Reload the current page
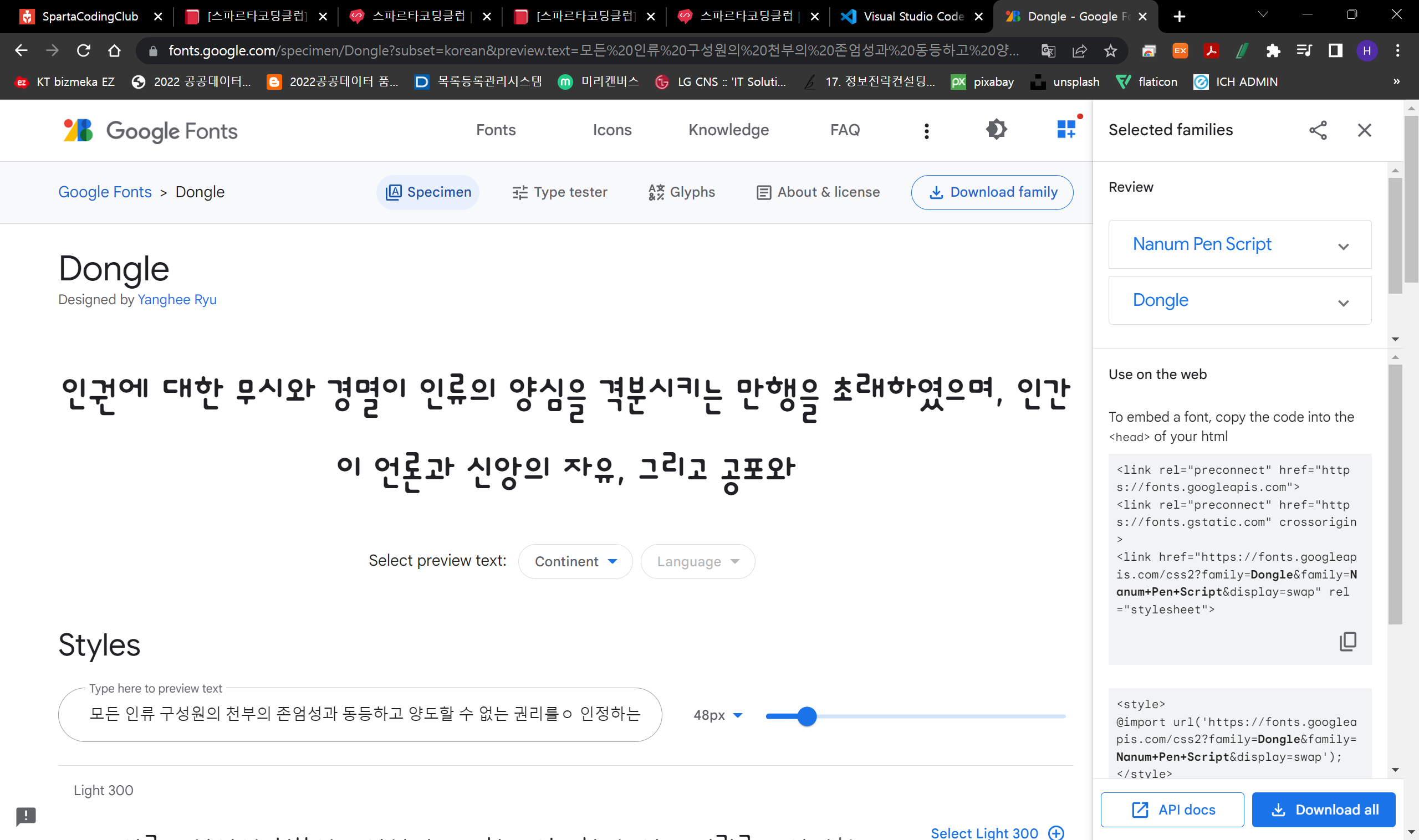This screenshot has width=1419, height=840. pyautogui.click(x=84, y=50)
